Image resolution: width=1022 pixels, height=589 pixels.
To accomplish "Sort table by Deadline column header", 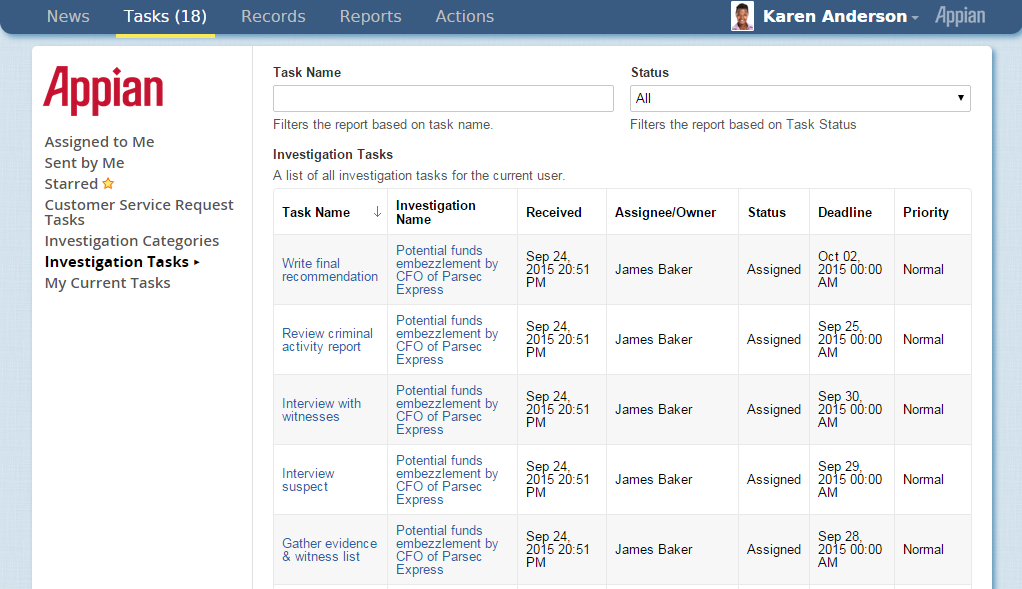I will [x=844, y=212].
